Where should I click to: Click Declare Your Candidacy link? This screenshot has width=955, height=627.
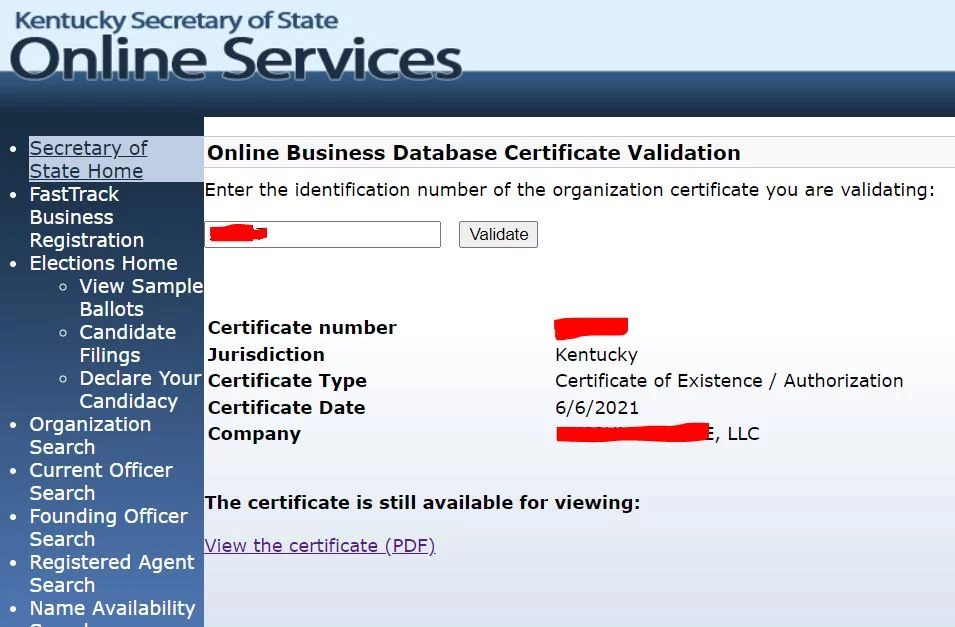[140, 389]
